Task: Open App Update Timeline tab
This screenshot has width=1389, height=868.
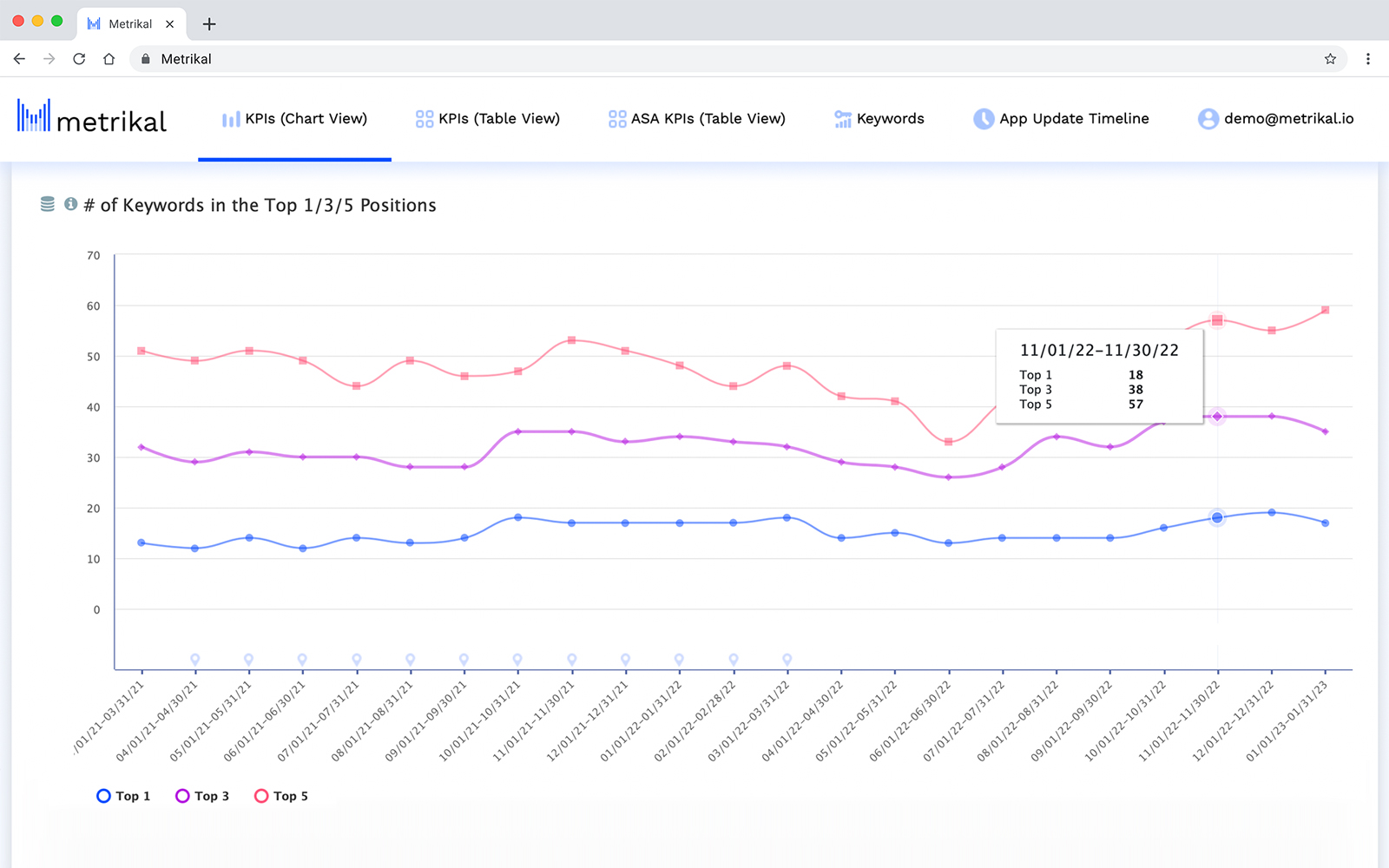Action: click(1061, 119)
